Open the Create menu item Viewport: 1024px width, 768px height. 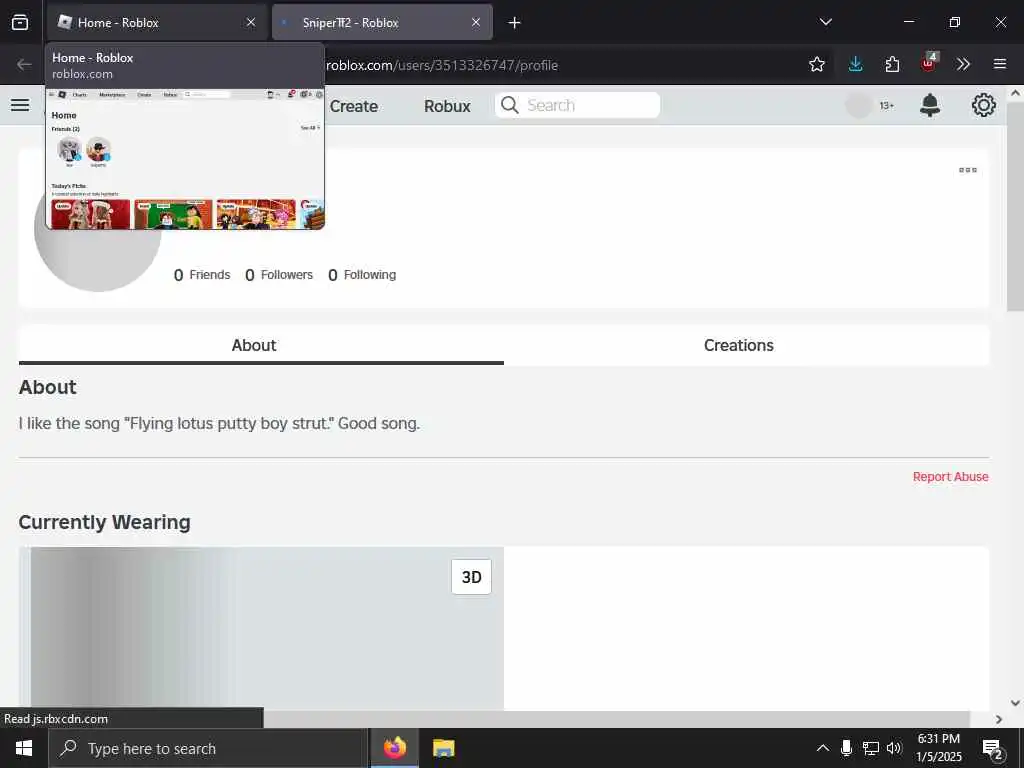(x=353, y=106)
